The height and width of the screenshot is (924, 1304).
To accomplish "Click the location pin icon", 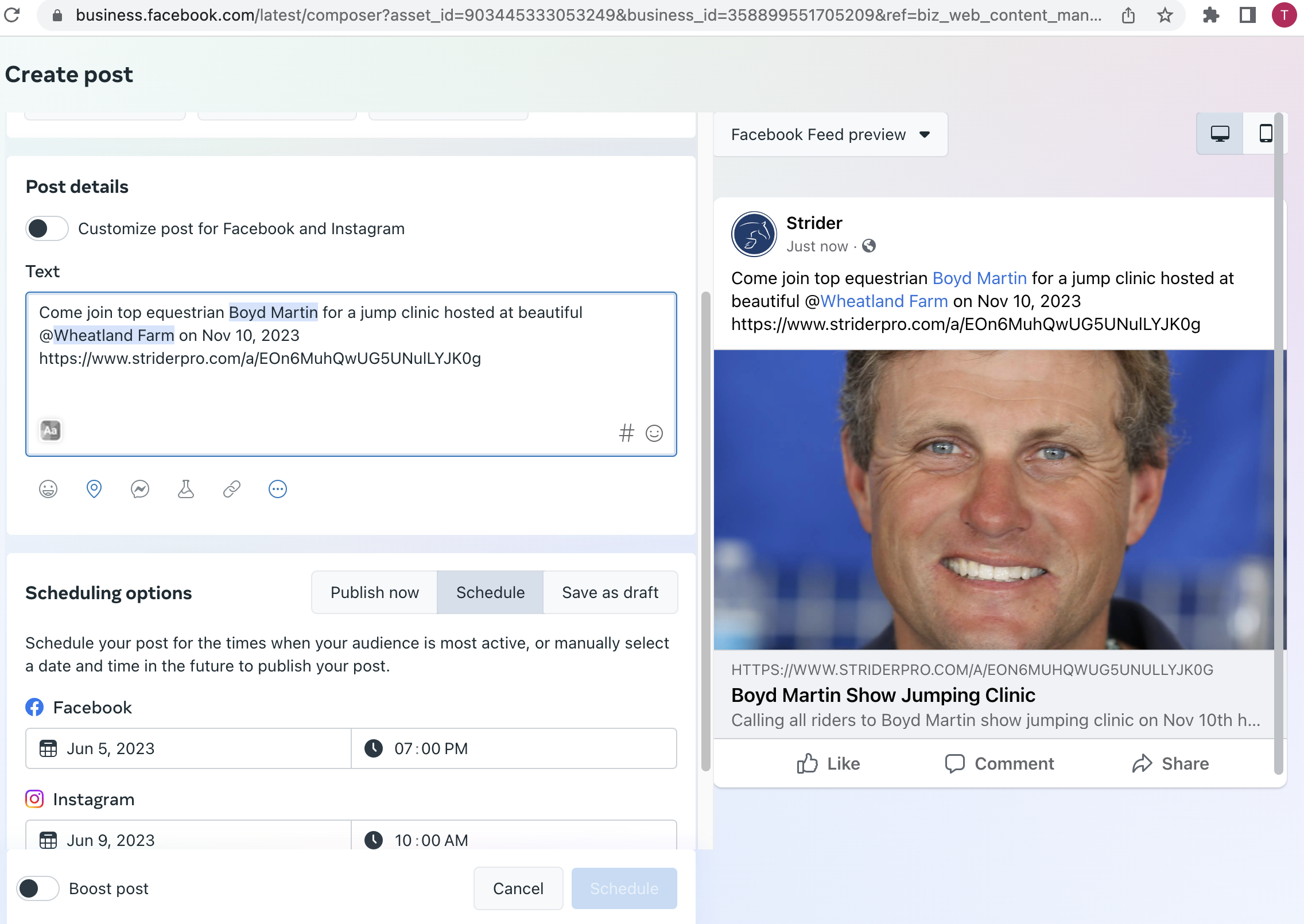I will 94,489.
